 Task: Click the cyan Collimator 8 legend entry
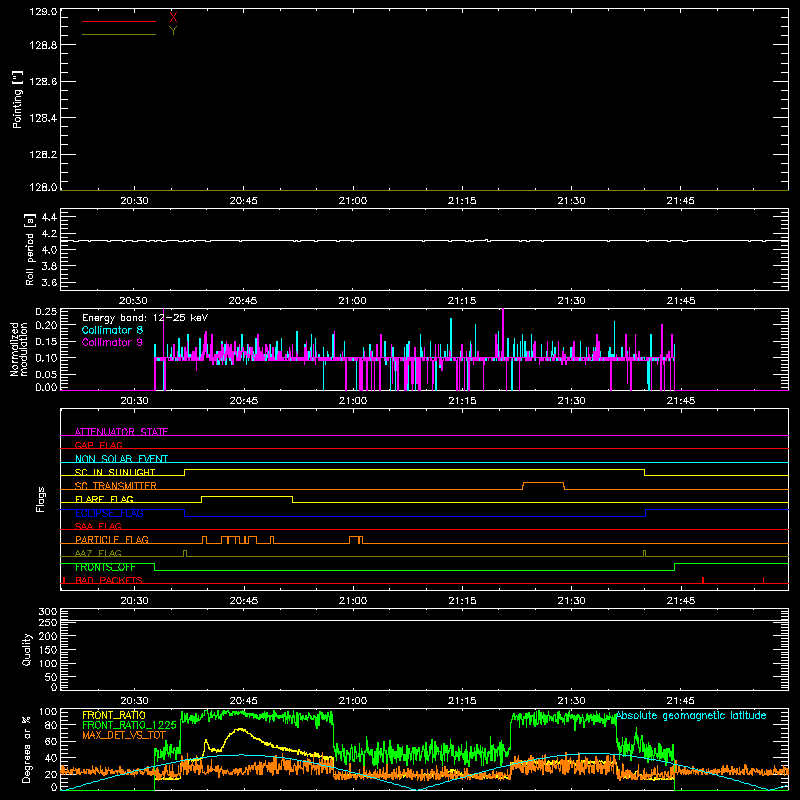(x=112, y=330)
